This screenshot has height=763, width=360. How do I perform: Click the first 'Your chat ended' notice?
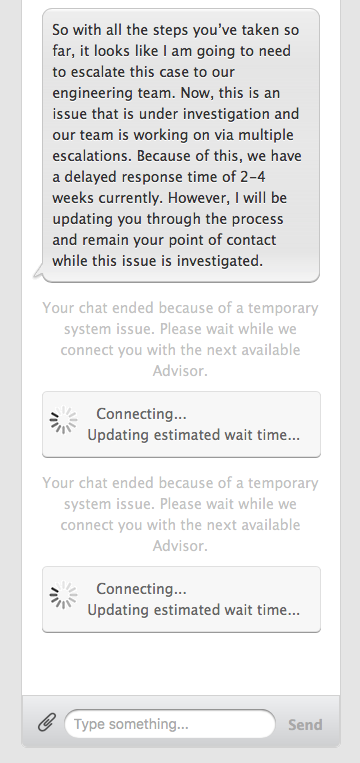pyautogui.click(x=180, y=339)
